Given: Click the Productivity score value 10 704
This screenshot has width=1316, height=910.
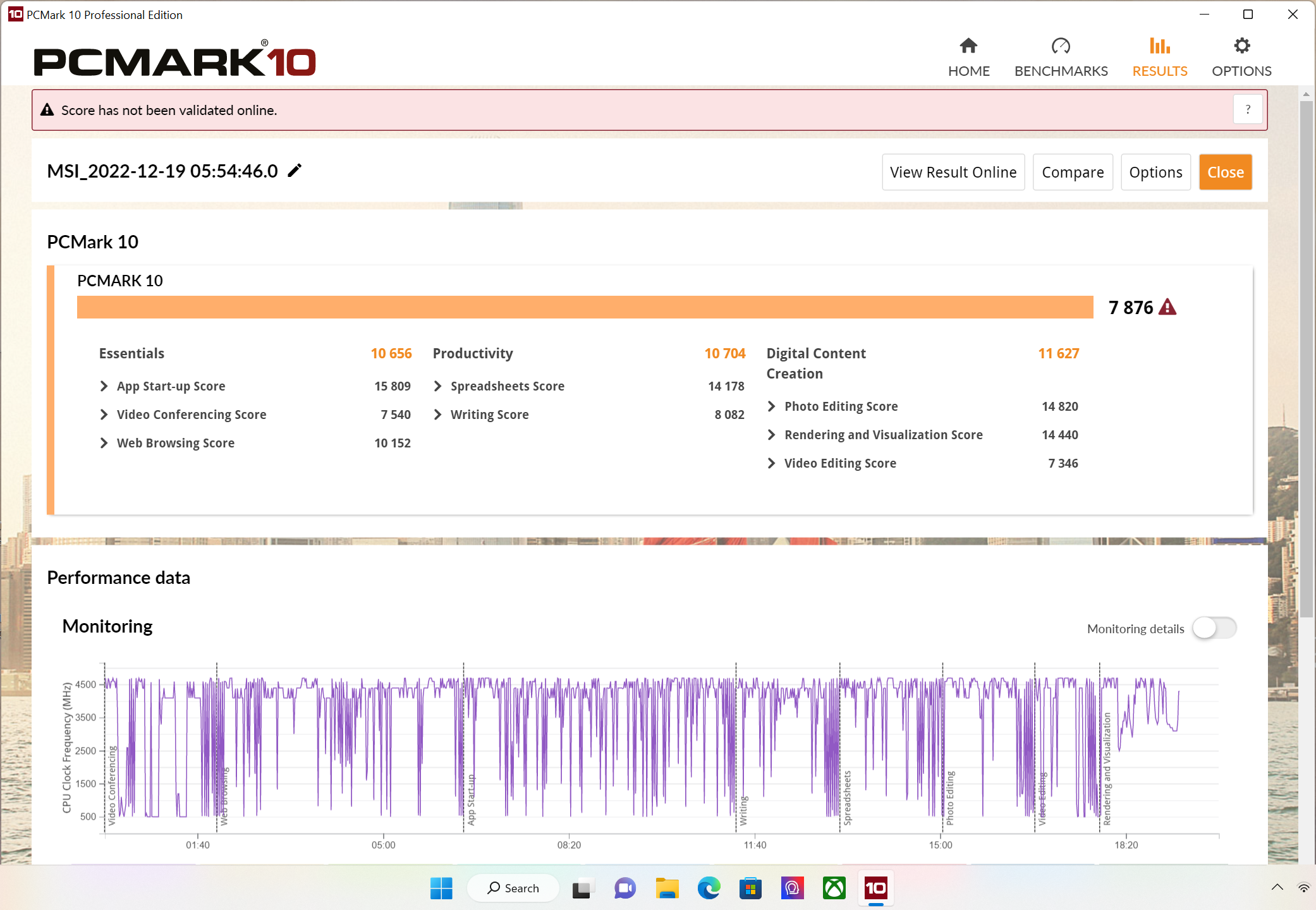Looking at the screenshot, I should click(x=725, y=353).
